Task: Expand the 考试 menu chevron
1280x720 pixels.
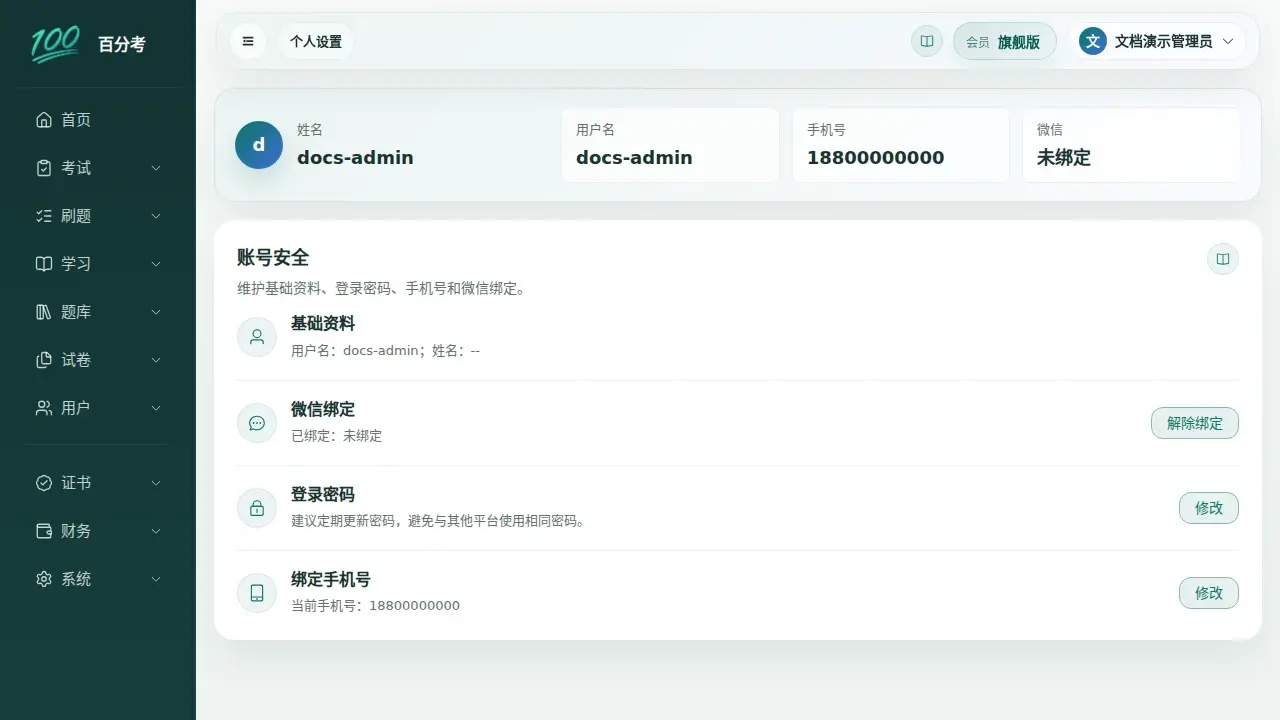Action: [x=156, y=168]
